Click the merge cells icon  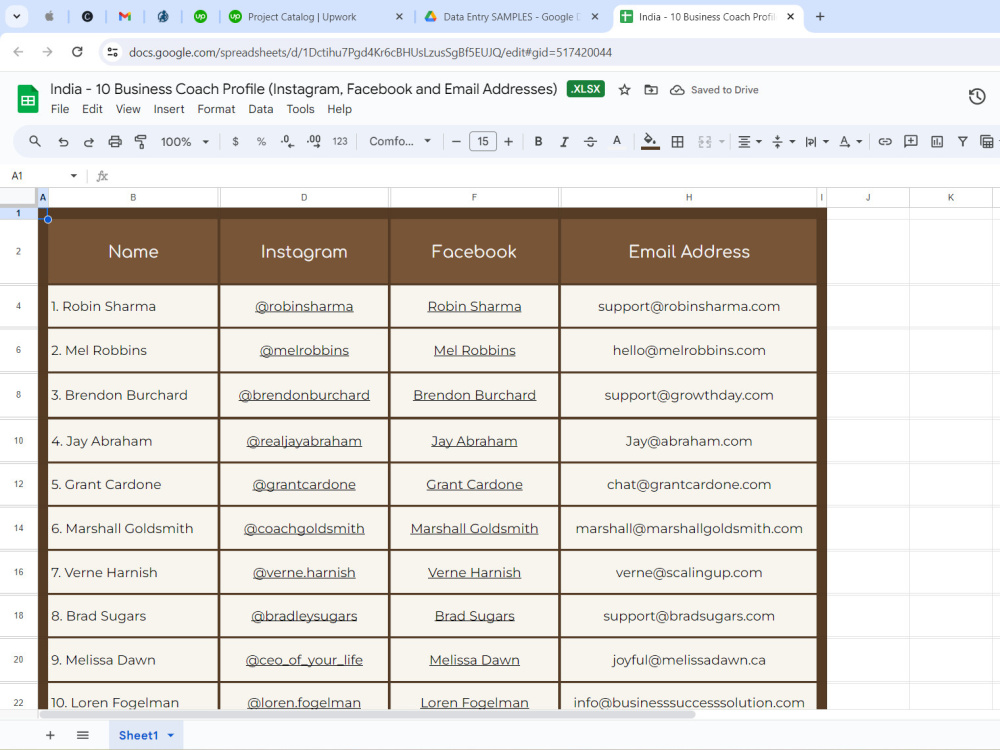705,142
